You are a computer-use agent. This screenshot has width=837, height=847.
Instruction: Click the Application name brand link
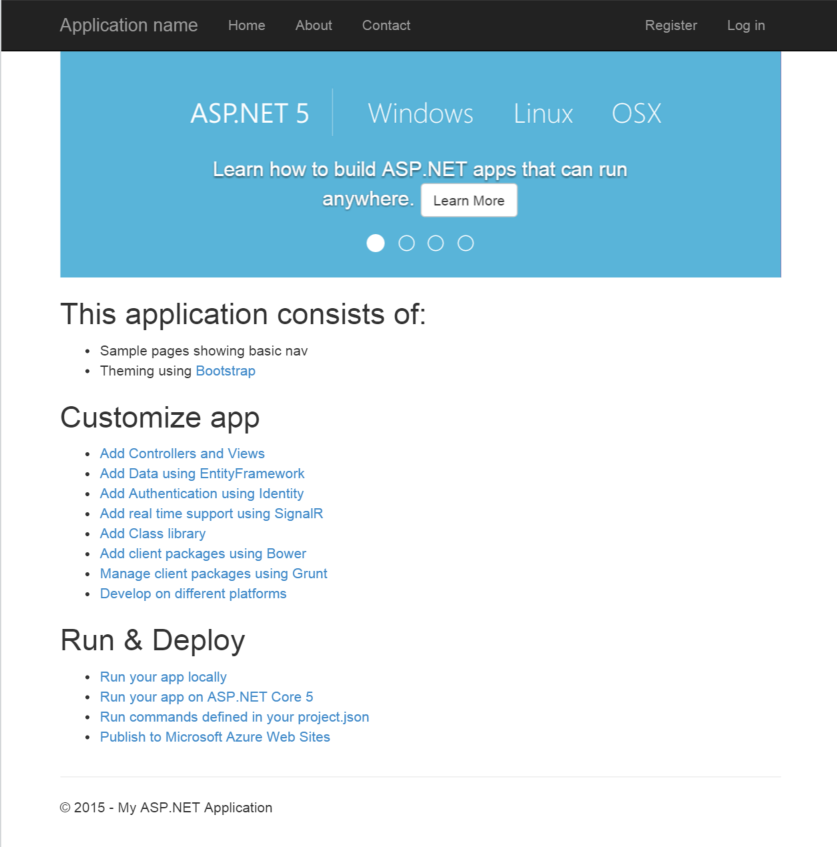(129, 25)
